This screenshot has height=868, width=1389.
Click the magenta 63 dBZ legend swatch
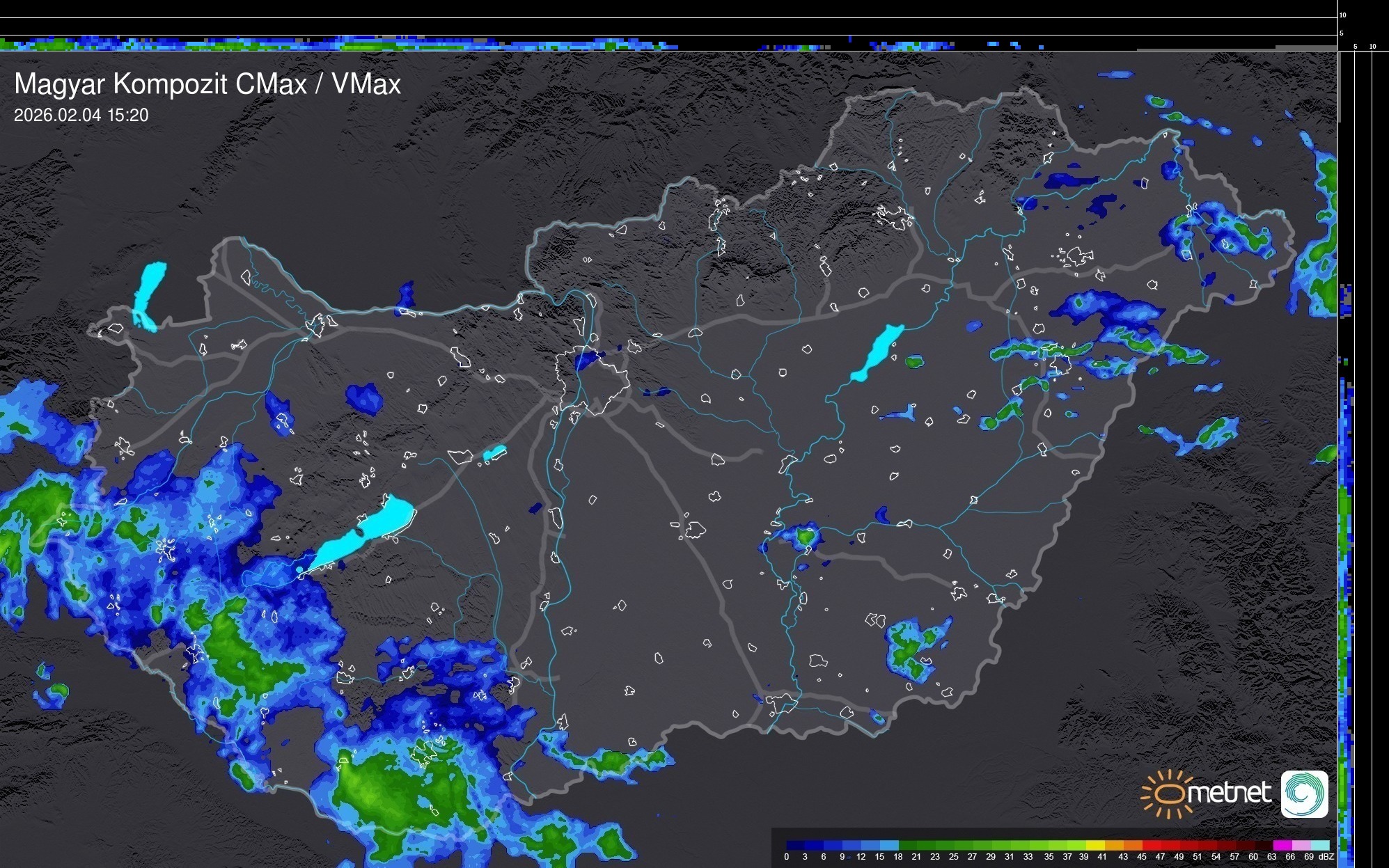click(x=1282, y=845)
